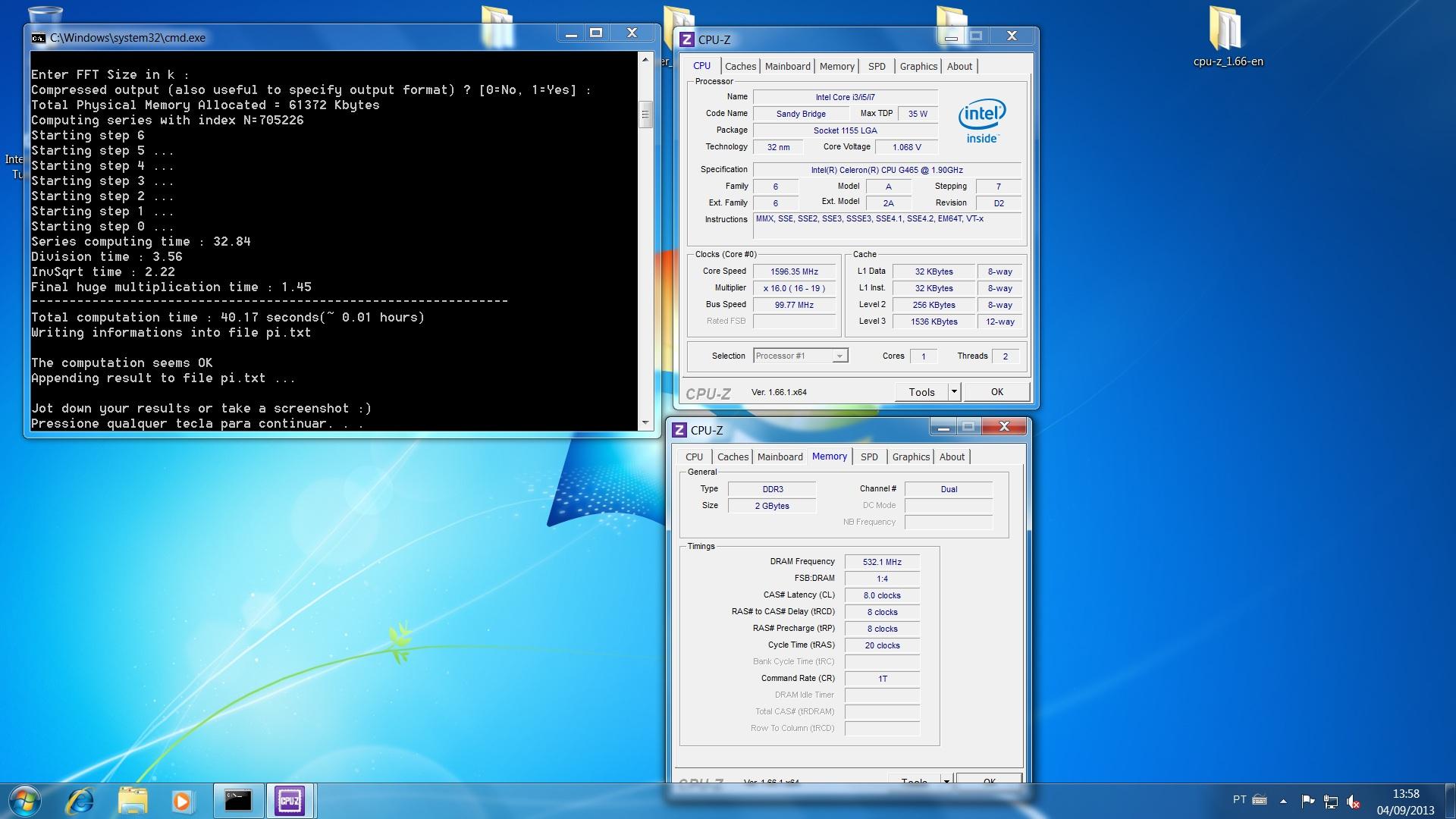Launch Internet Explorer from the taskbar

click(80, 802)
